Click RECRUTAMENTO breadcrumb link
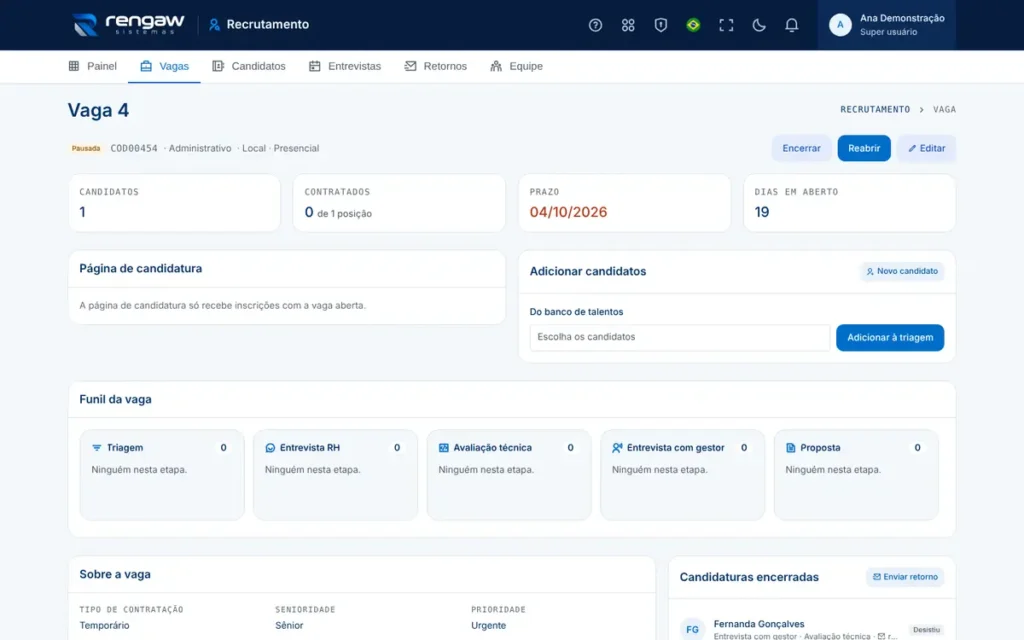Image resolution: width=1024 pixels, height=640 pixels. (874, 110)
